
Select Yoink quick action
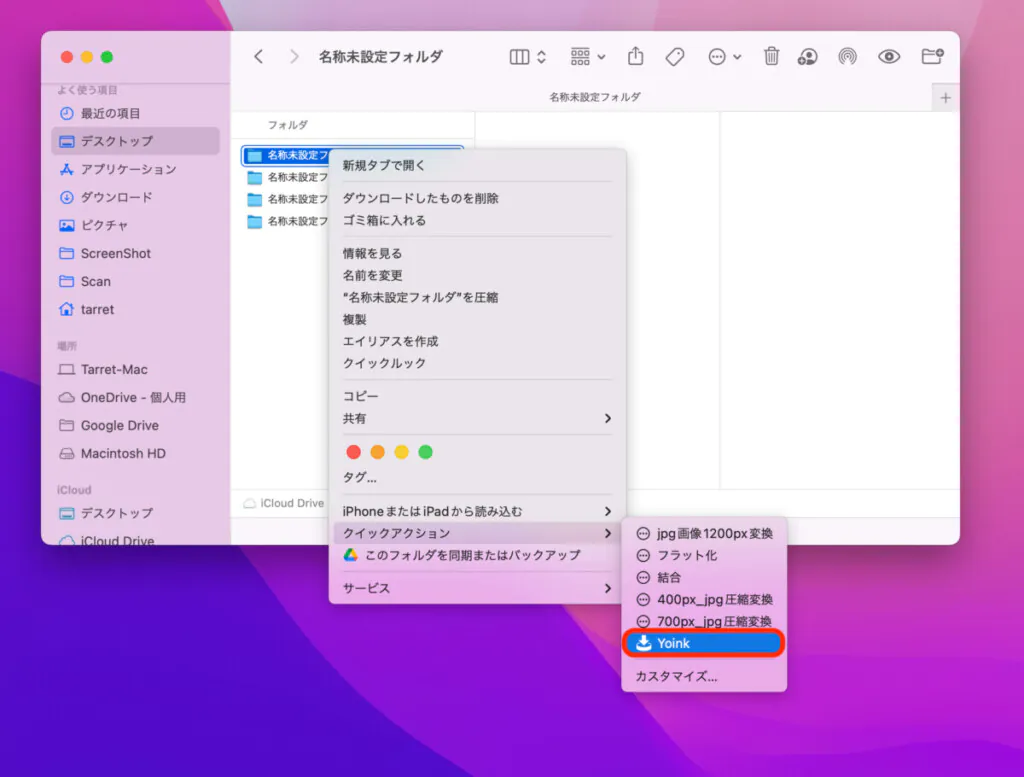[704, 643]
